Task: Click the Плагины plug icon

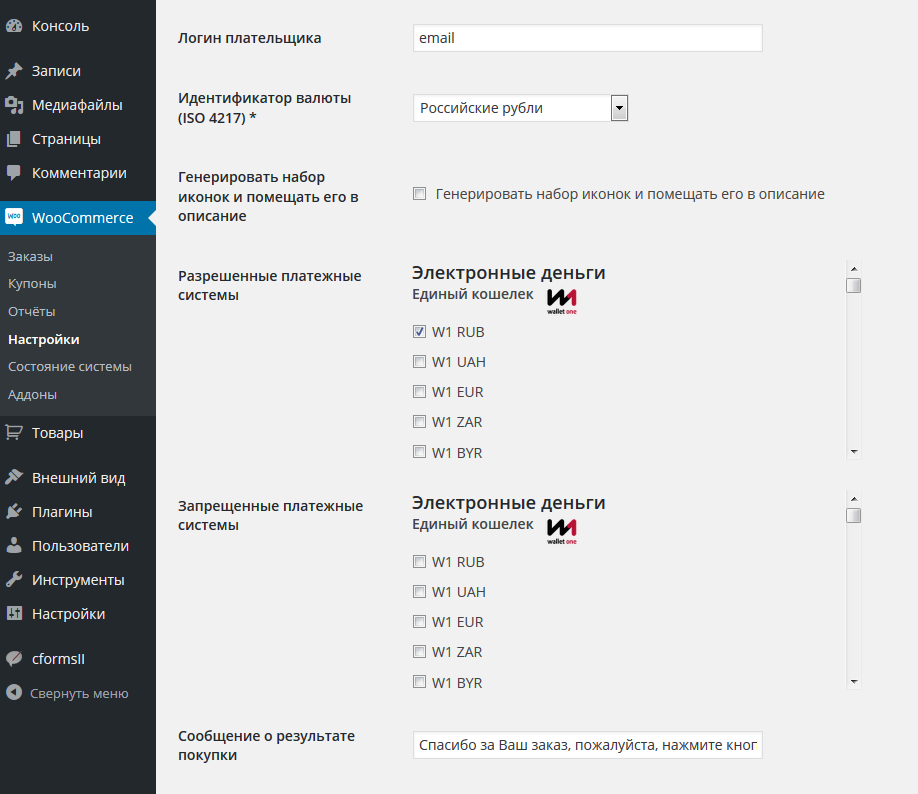Action: pyautogui.click(x=14, y=512)
